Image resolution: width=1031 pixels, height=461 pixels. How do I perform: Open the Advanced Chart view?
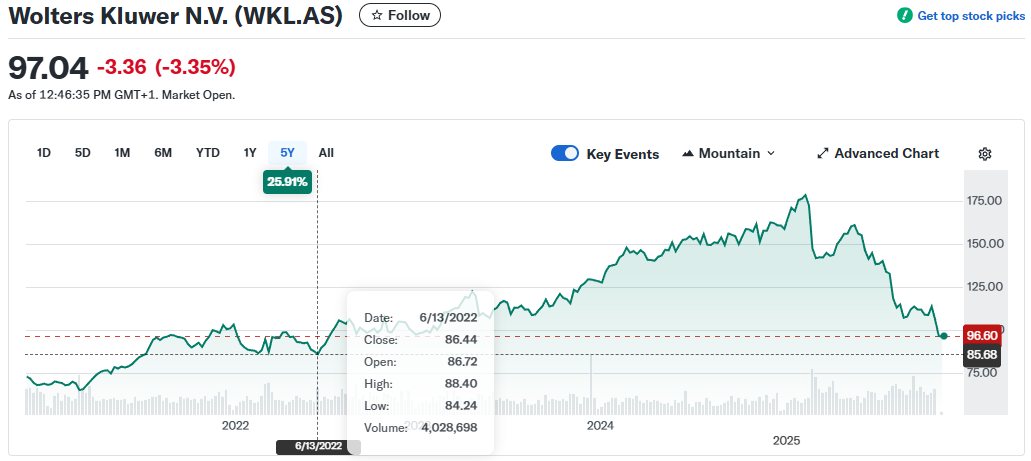pyautogui.click(x=886, y=154)
